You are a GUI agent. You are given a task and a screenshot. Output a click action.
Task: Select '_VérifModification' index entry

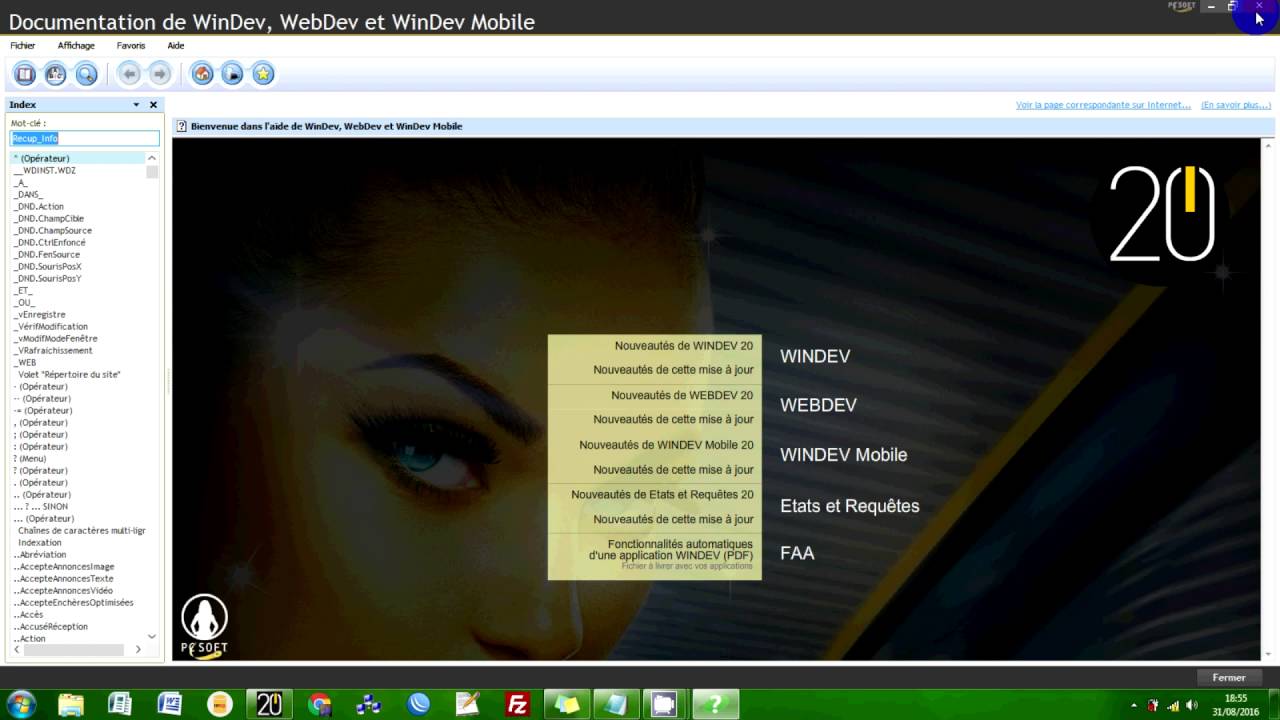click(x=50, y=326)
